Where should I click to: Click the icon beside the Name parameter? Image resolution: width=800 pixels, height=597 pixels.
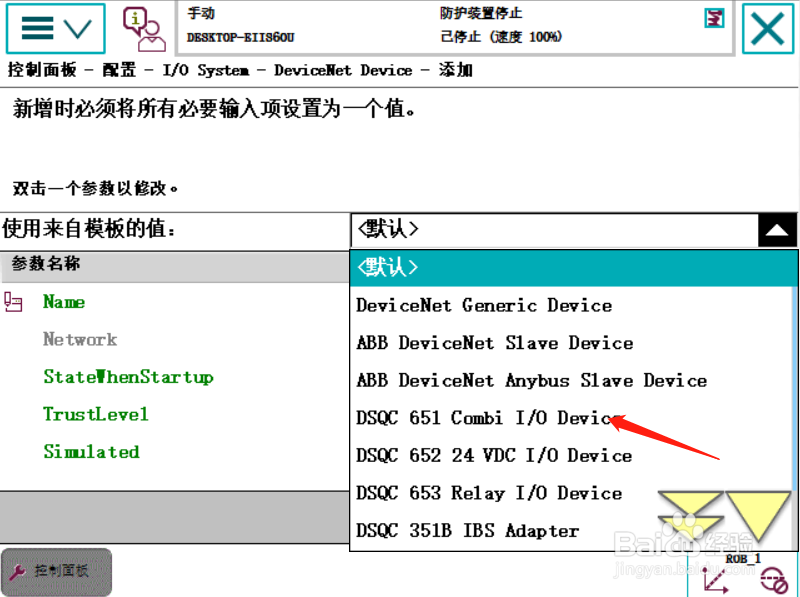pyautogui.click(x=13, y=302)
